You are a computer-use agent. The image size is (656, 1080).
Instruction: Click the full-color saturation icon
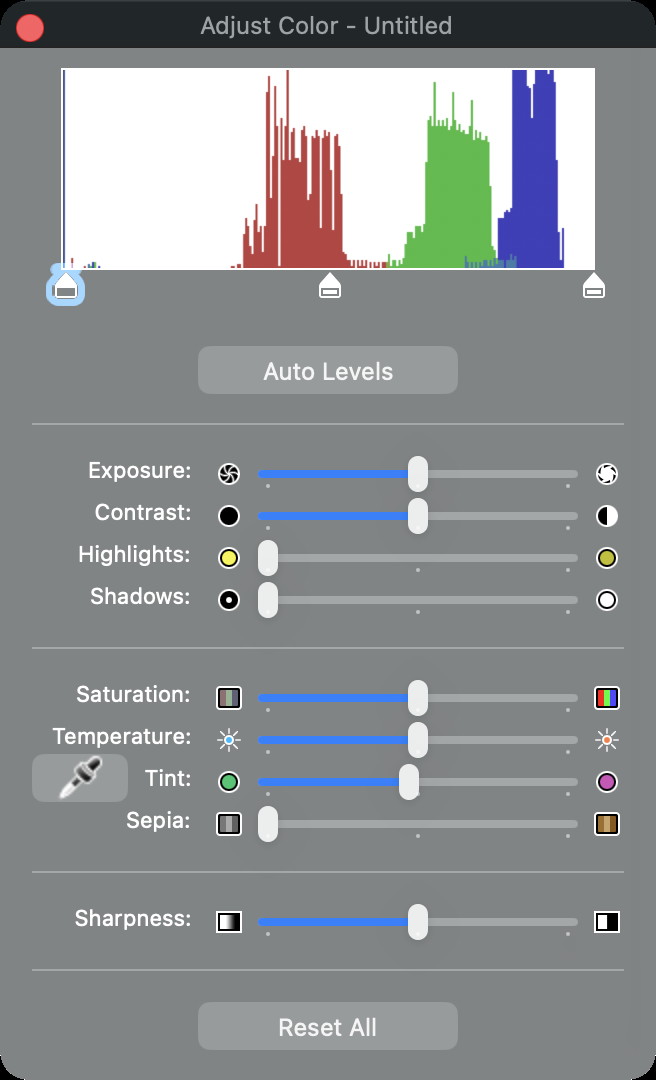(606, 697)
